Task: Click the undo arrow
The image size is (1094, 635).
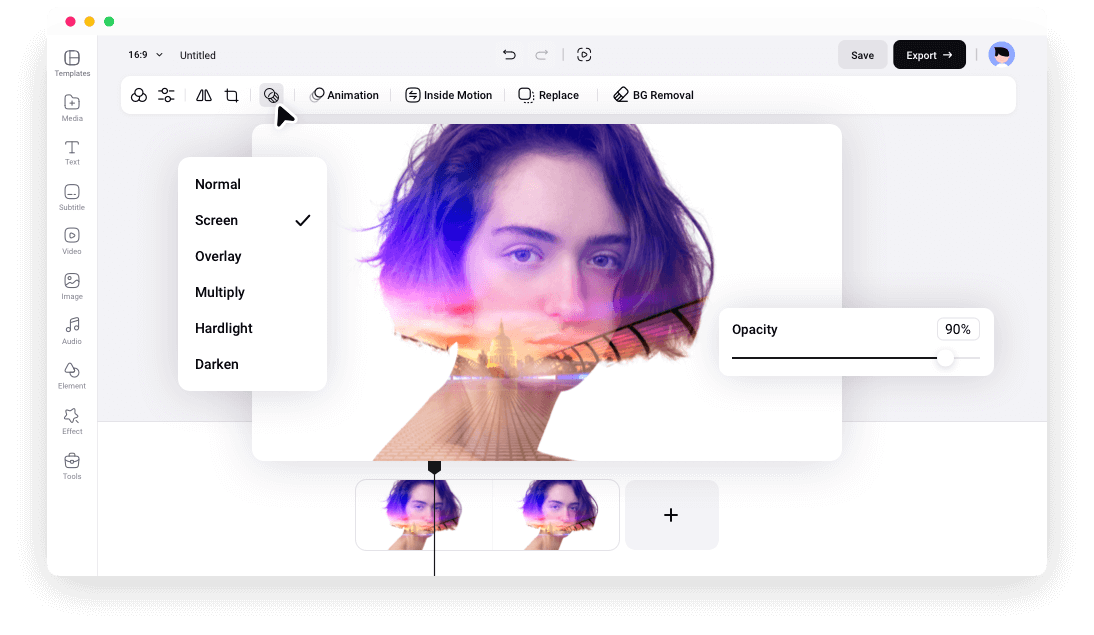Action: (509, 54)
